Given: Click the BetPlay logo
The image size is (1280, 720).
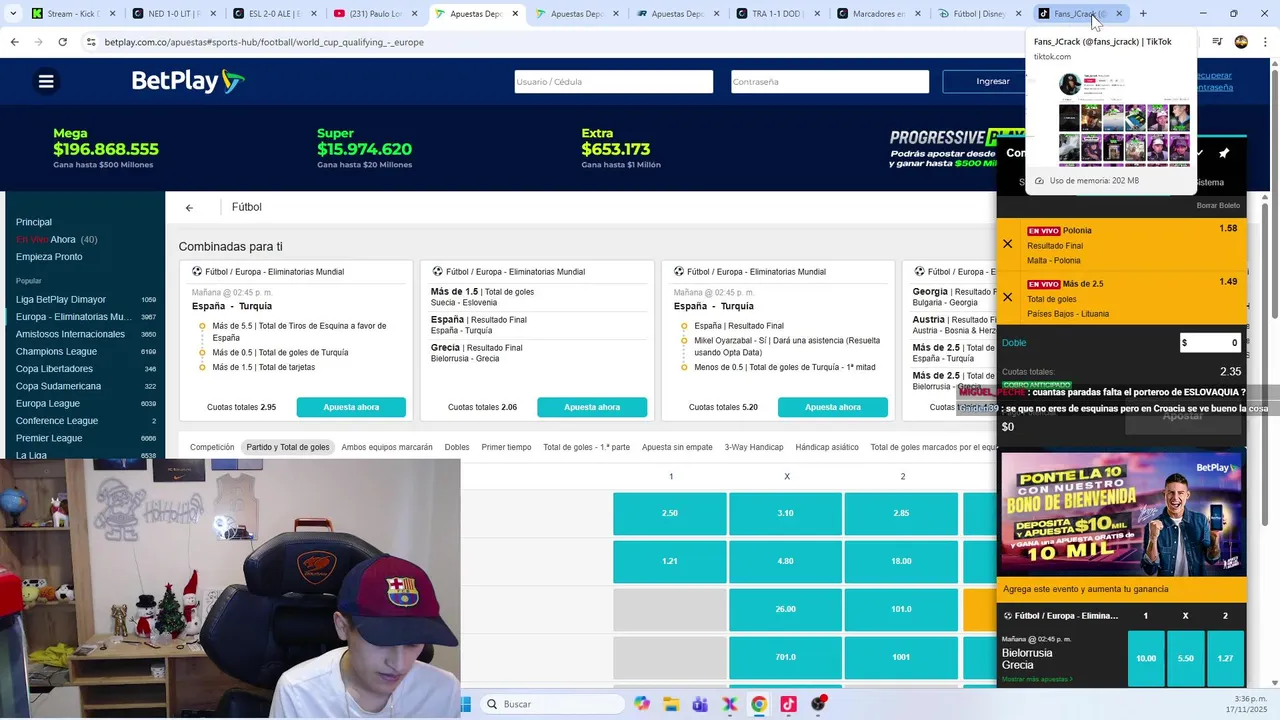Looking at the screenshot, I should click(x=188, y=82).
